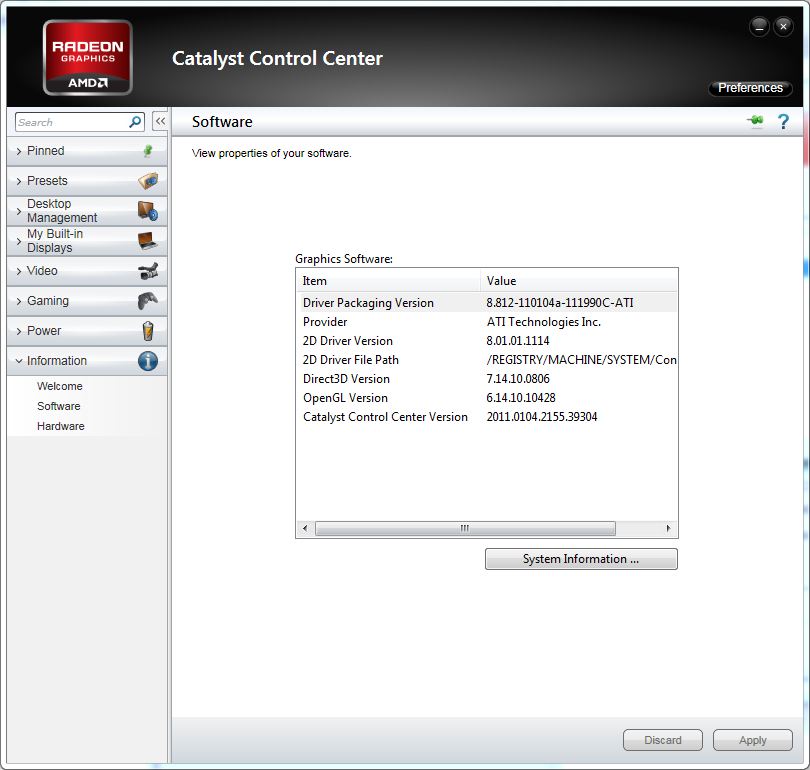Click value ATI Technologies Inc.

(x=543, y=322)
